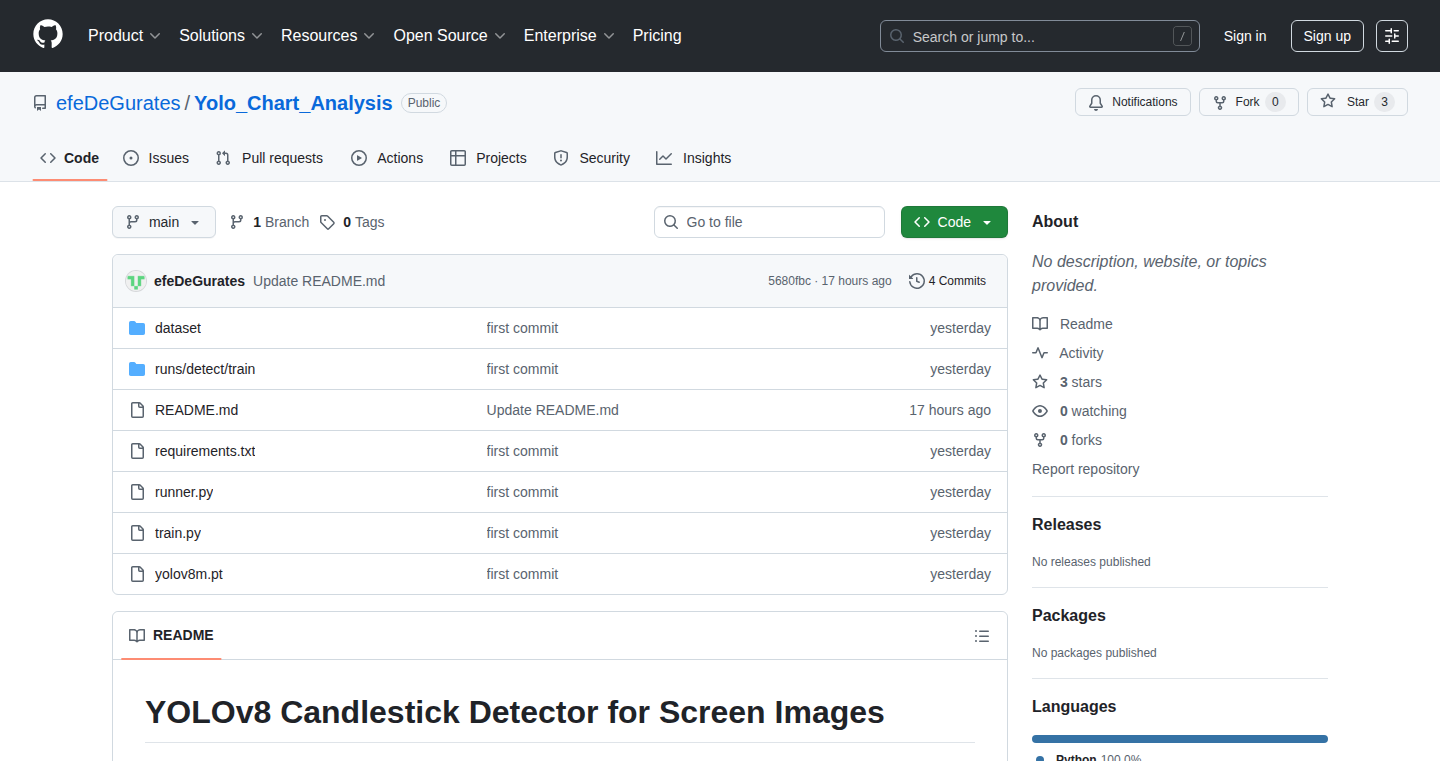Image resolution: width=1440 pixels, height=761 pixels.
Task: Open the Actions tab
Action: point(387,158)
